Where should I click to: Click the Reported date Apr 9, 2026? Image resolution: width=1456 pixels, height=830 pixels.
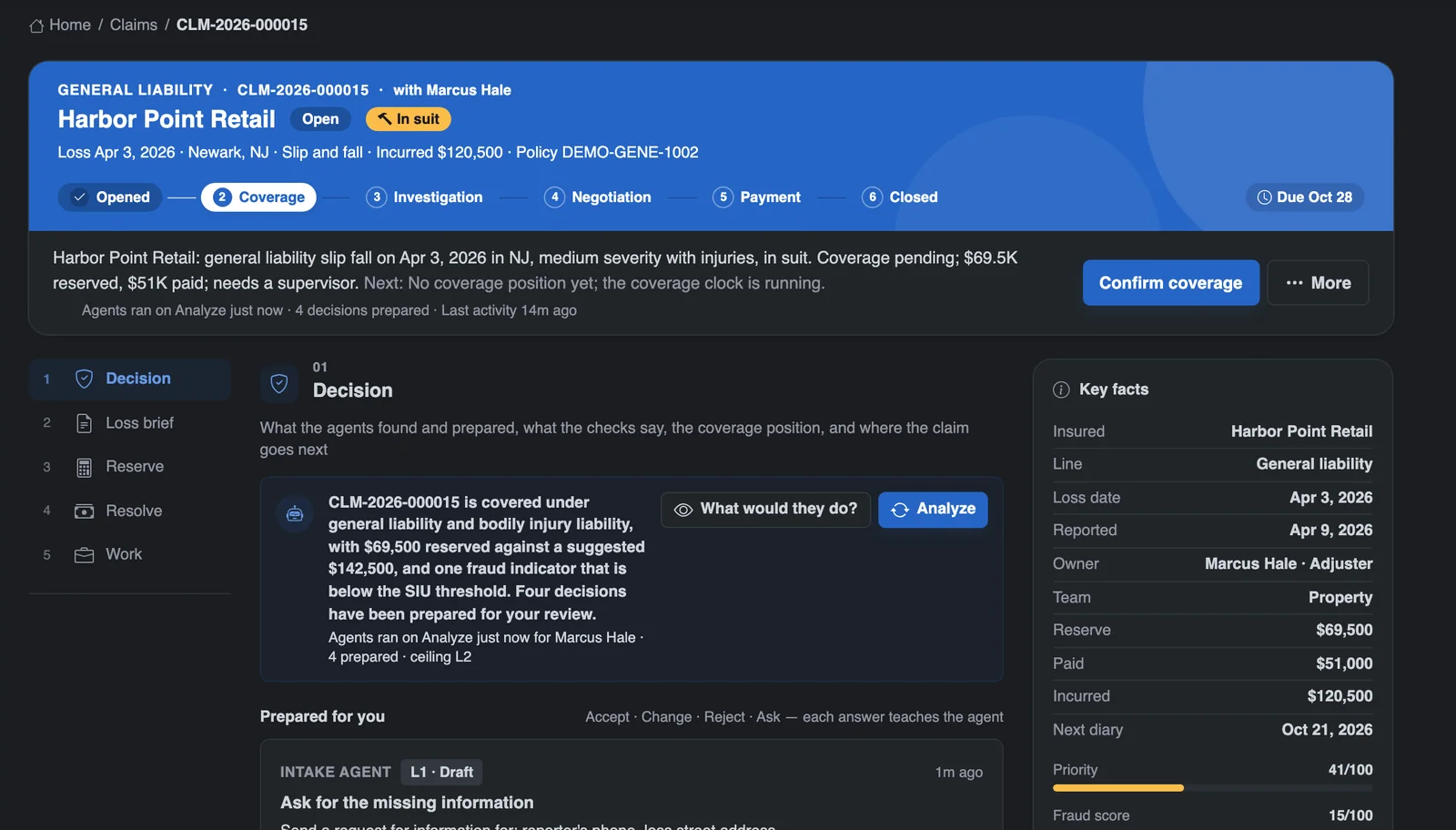[x=1330, y=531]
